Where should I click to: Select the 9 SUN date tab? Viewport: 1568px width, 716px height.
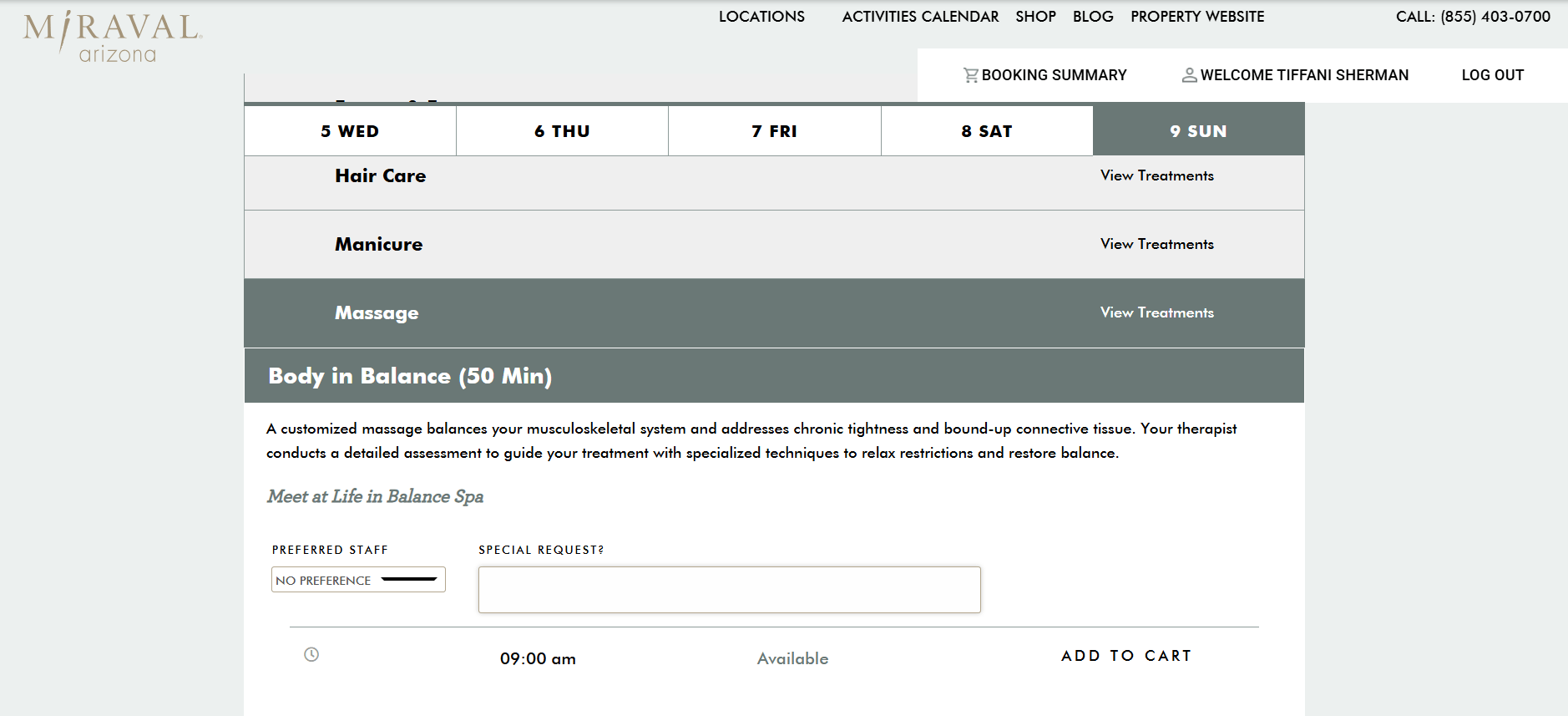pos(1198,131)
